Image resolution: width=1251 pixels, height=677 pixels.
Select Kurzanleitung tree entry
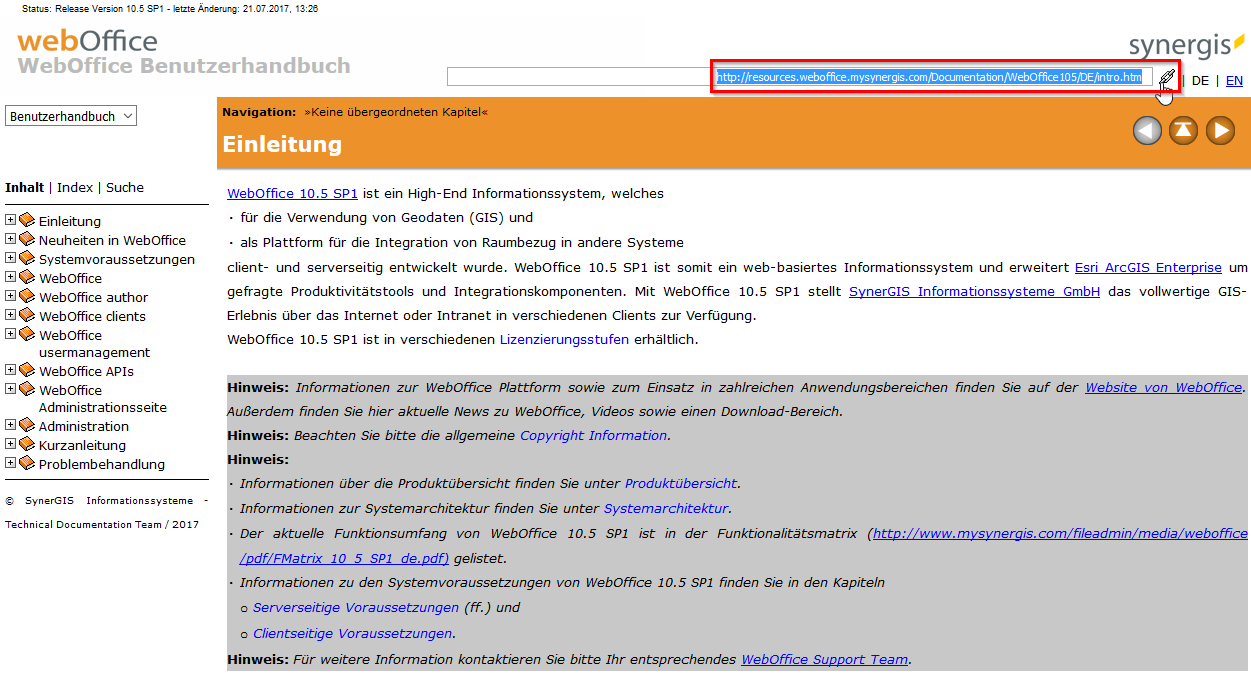[82, 445]
